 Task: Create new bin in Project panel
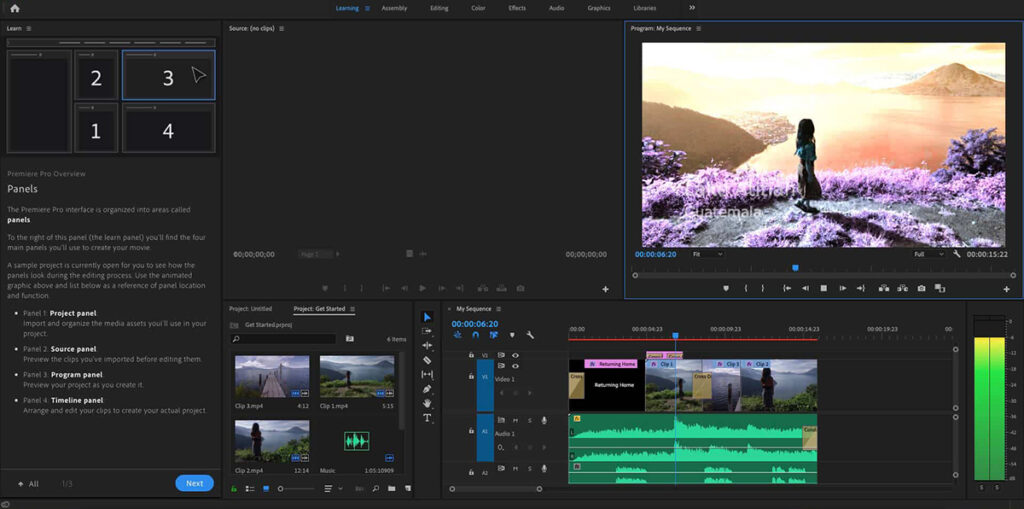tap(391, 488)
